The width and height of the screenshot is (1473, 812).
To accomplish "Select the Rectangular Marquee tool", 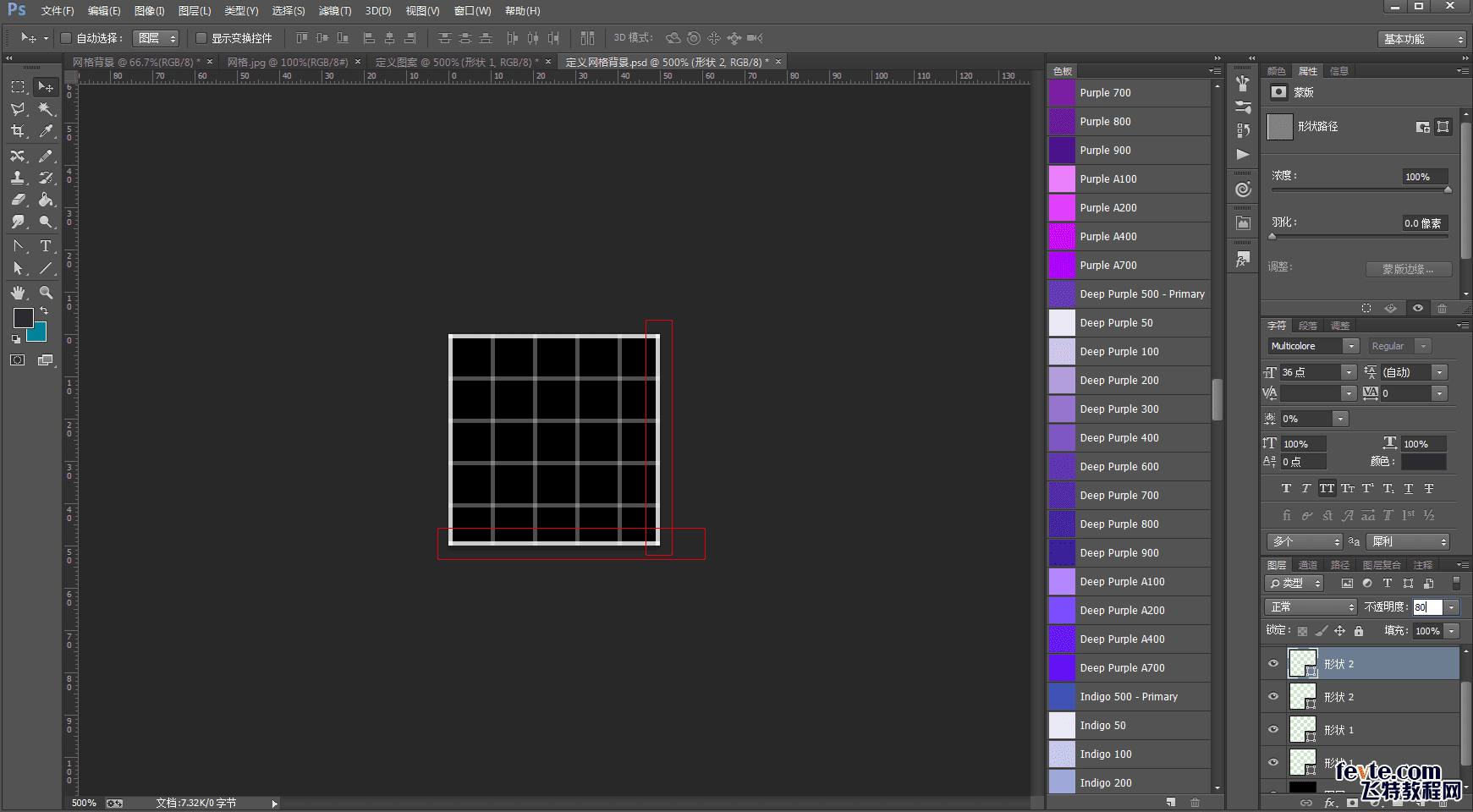I will pos(18,87).
